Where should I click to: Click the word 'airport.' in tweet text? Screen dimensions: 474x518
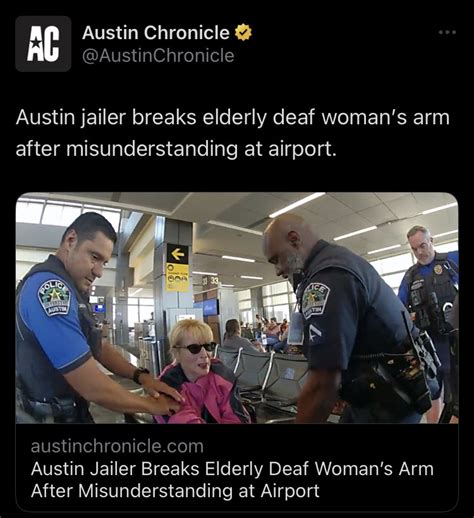click(302, 148)
